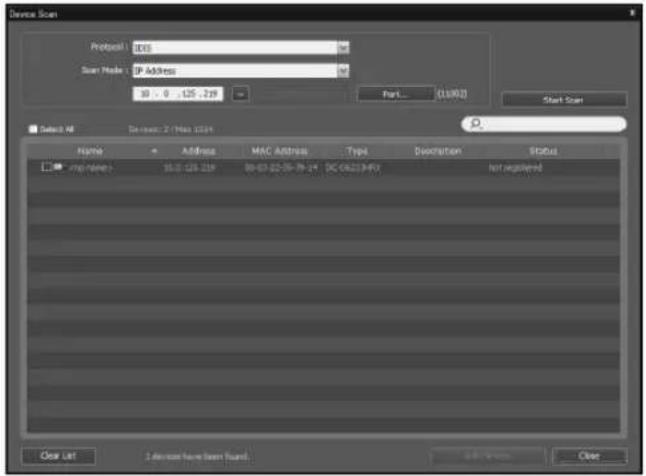Check the checkbox of the found device row

coord(46,167)
